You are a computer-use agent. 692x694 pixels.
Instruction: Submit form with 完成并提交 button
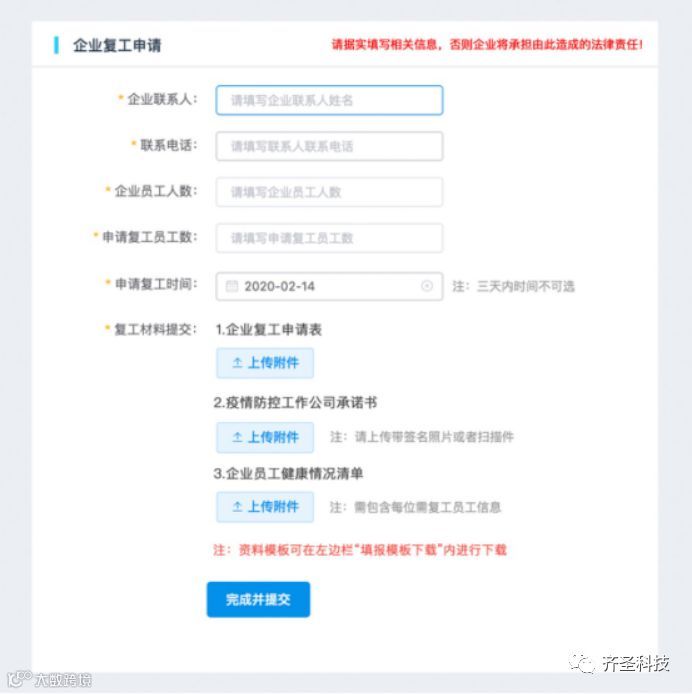point(258,599)
